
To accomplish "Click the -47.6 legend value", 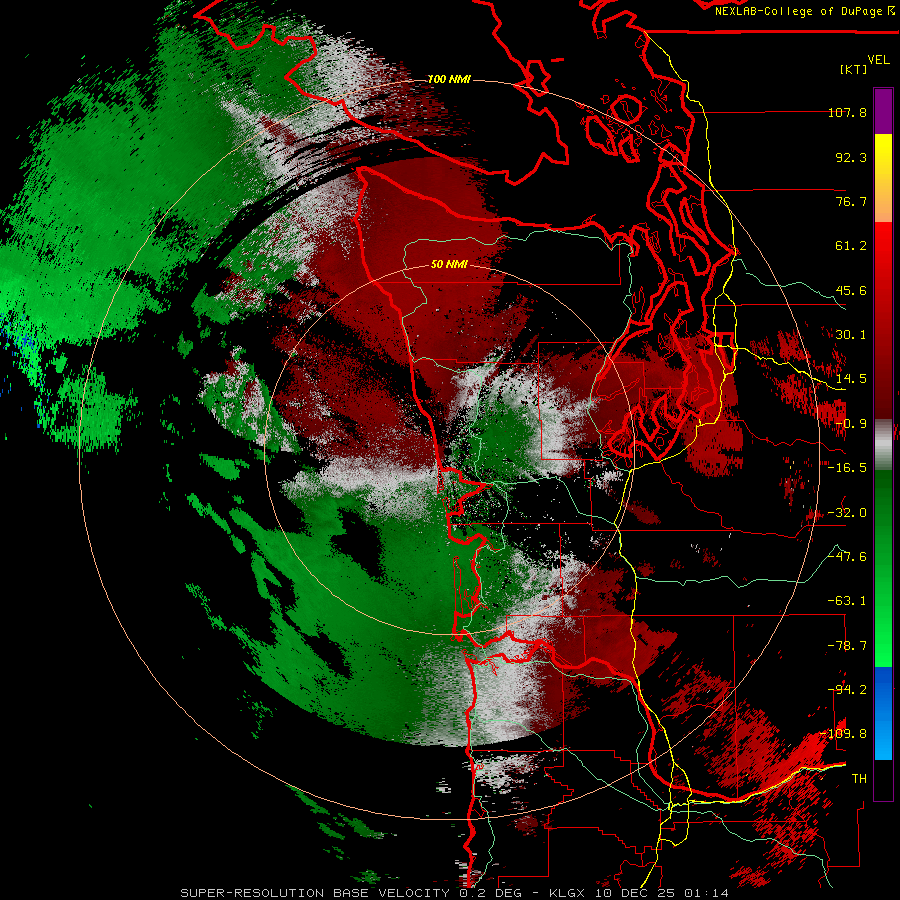I will (847, 557).
